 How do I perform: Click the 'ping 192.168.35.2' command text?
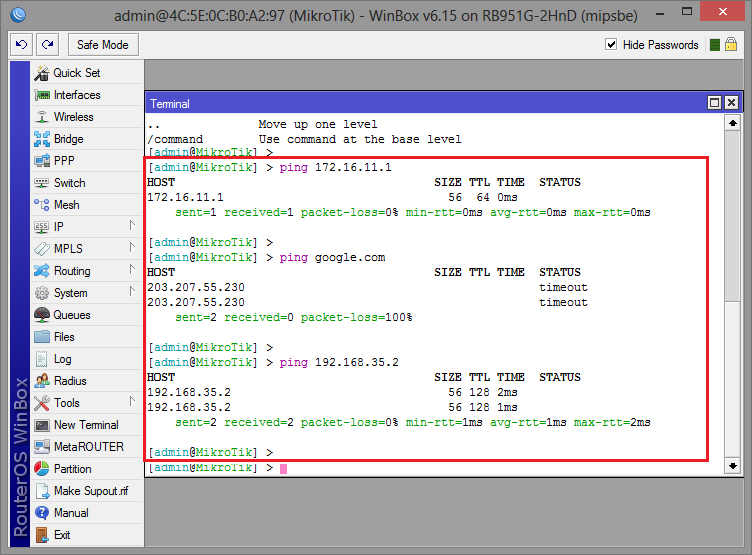339,362
